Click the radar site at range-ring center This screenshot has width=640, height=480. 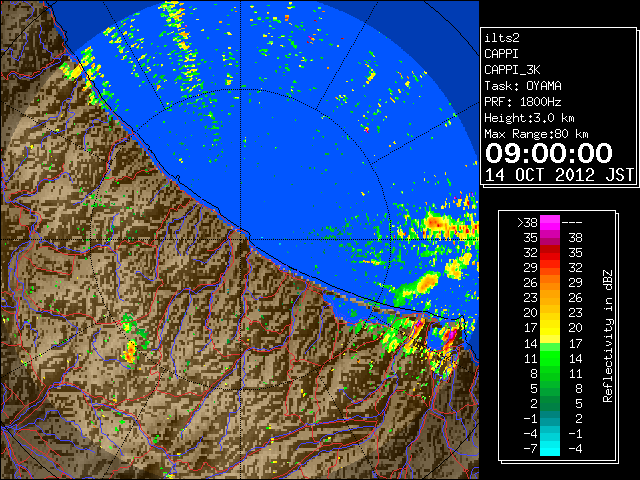click(x=240, y=239)
